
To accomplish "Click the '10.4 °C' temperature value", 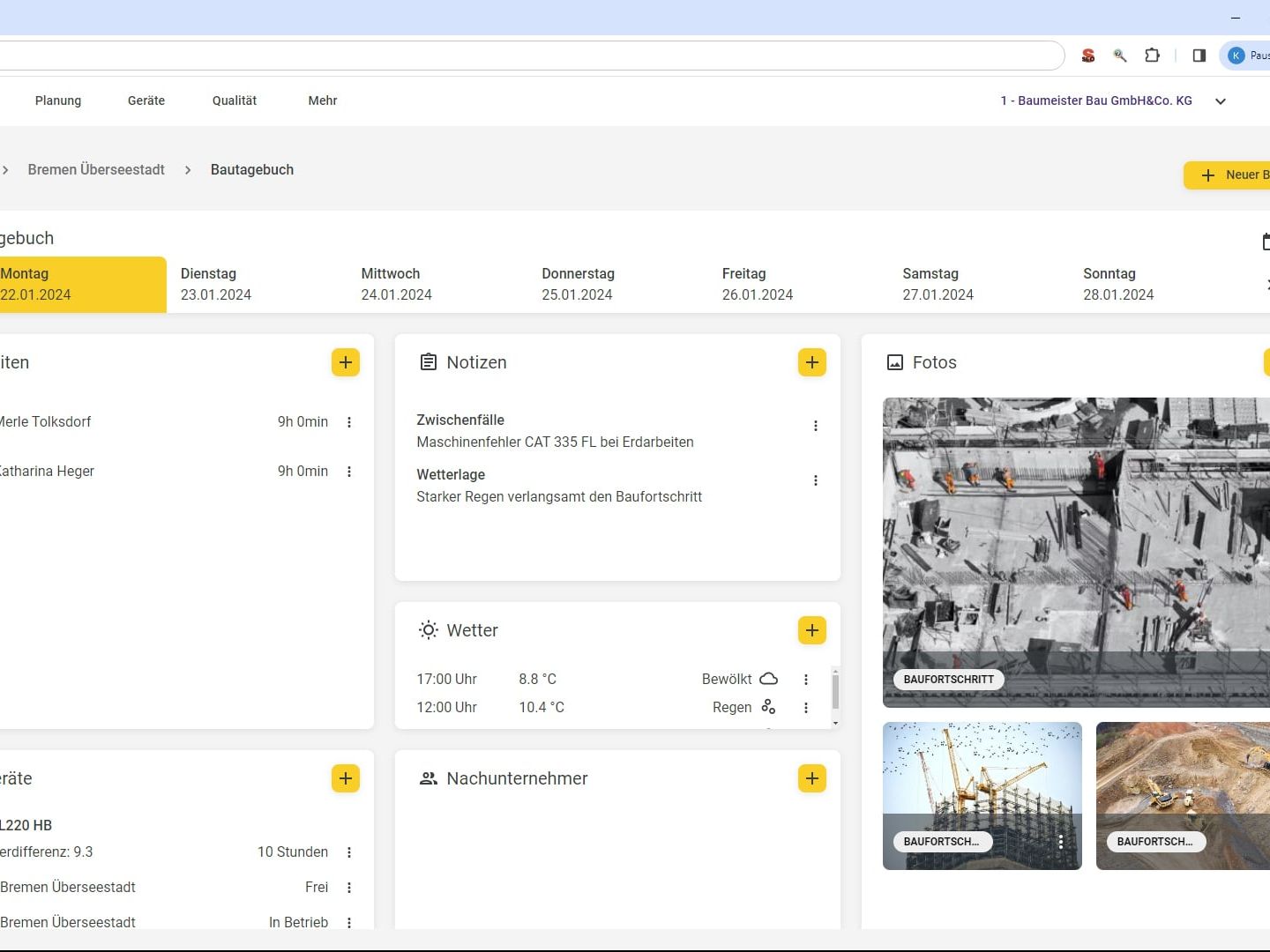I will pos(542,708).
